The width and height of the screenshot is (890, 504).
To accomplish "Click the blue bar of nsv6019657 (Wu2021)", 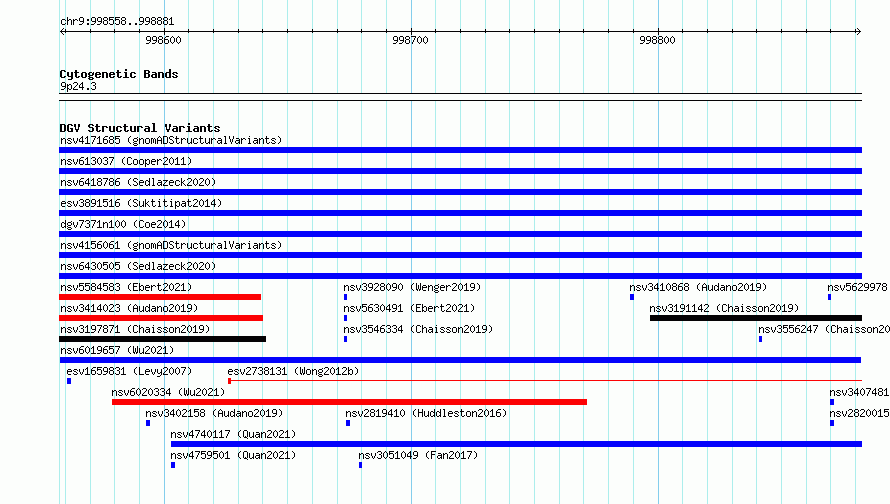I will (x=460, y=360).
